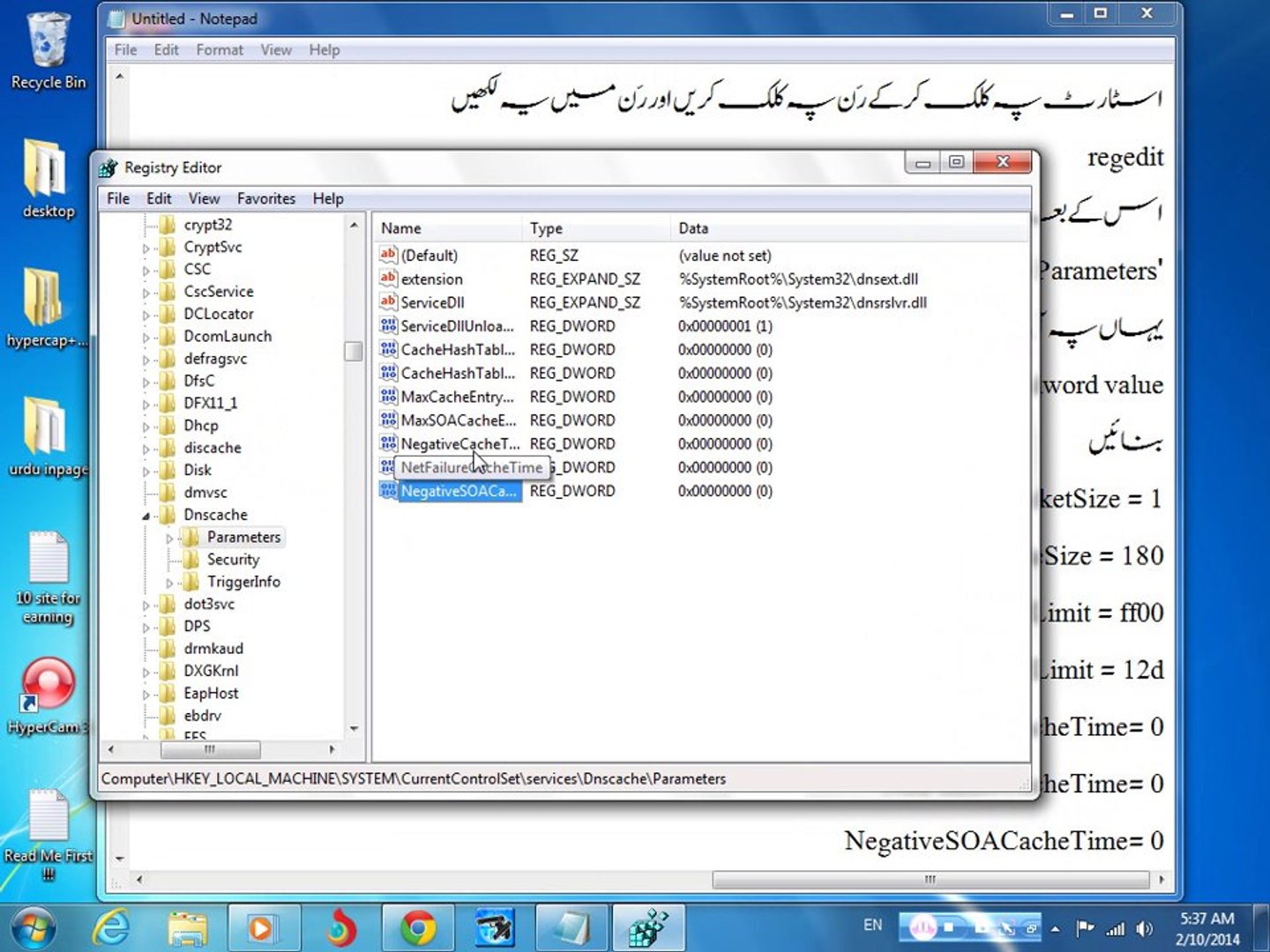Open the volume tray icon
The width and height of the screenshot is (1270, 952).
pyautogui.click(x=1145, y=928)
